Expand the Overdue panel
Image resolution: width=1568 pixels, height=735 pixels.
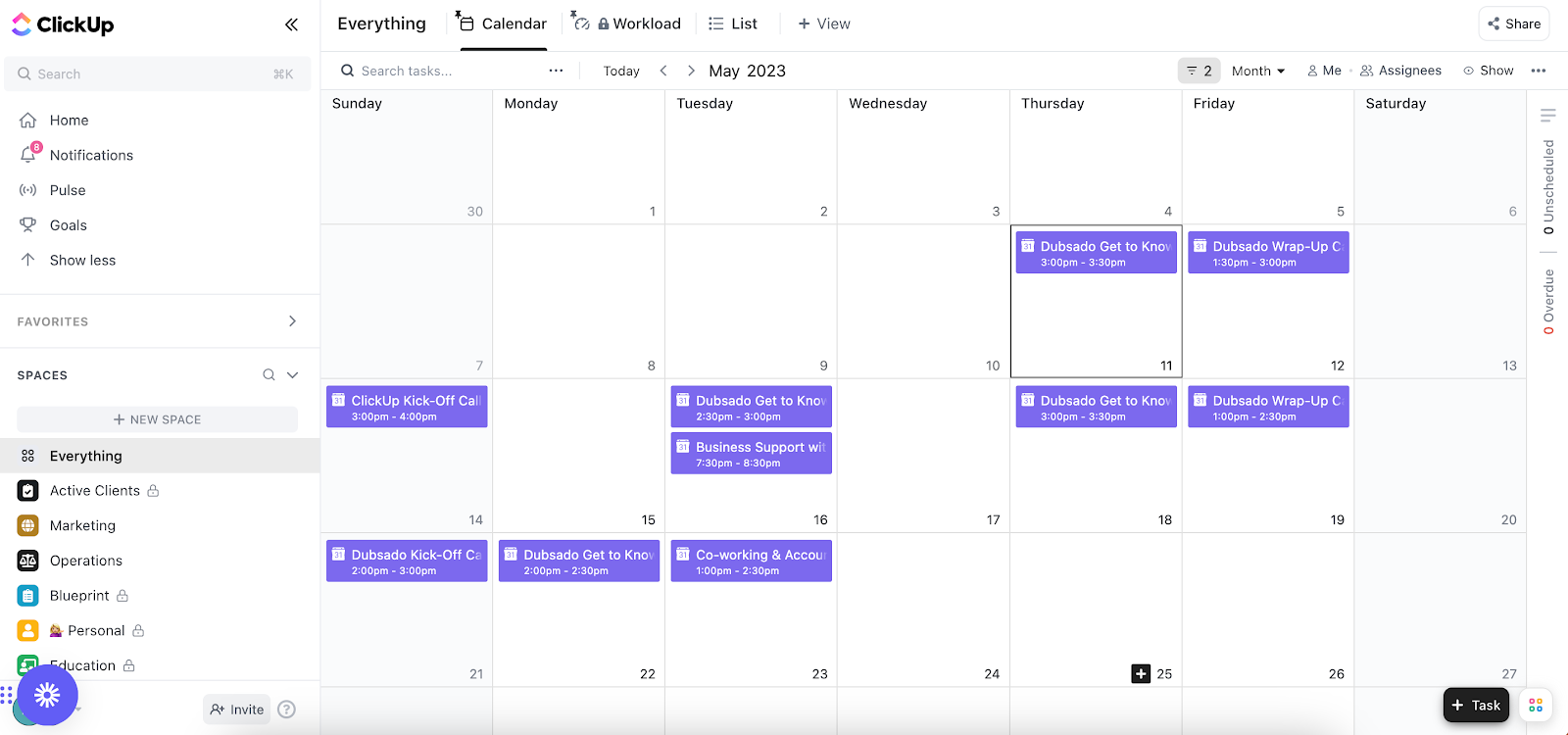coord(1548,301)
